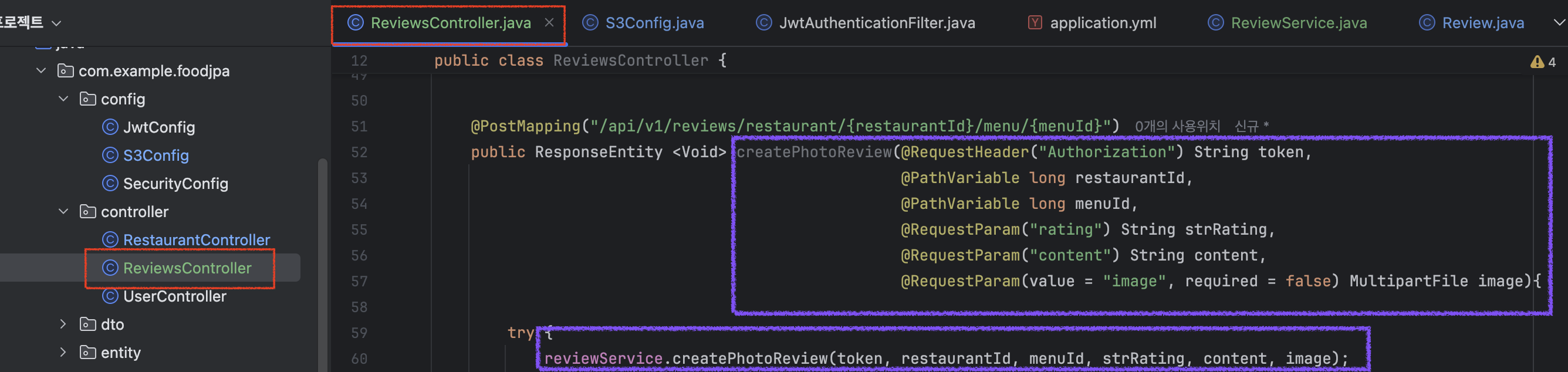The width and height of the screenshot is (1568, 372).
Task: Click the ReviewsController class icon in tree
Action: 110,268
